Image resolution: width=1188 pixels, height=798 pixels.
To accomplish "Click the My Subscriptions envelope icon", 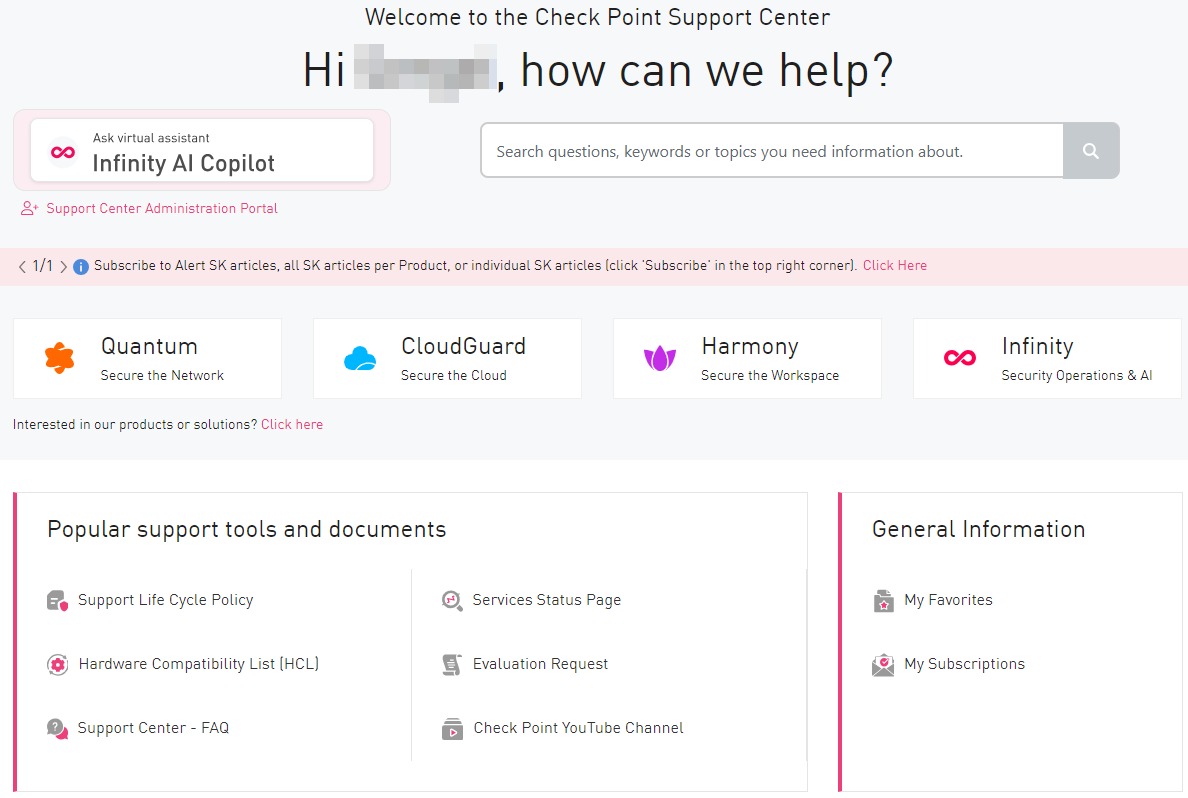I will point(883,664).
